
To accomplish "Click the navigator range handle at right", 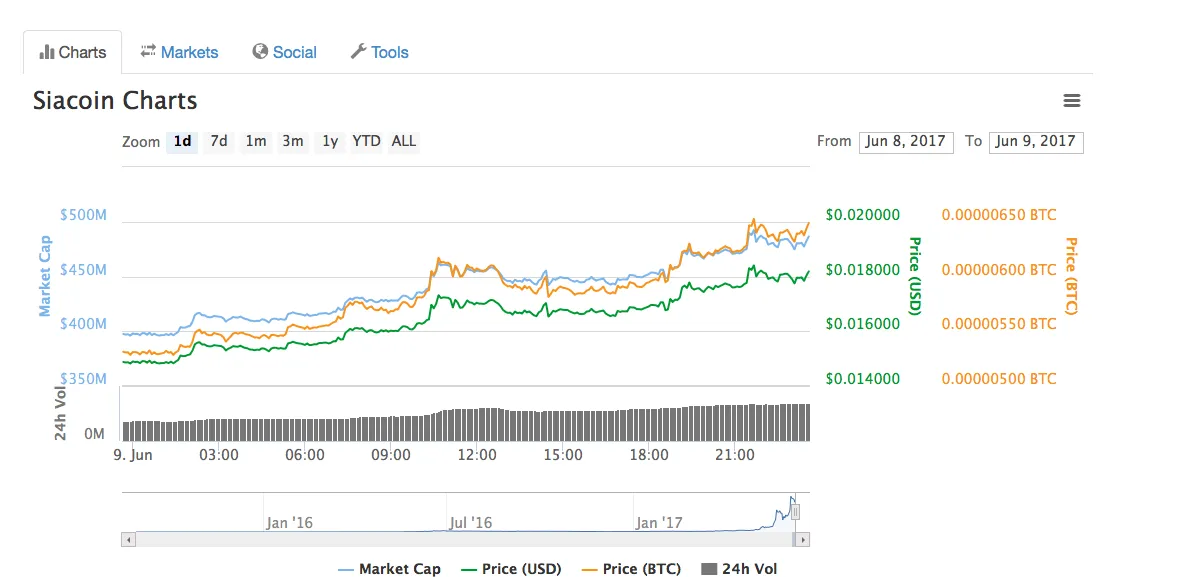I will pos(796,513).
